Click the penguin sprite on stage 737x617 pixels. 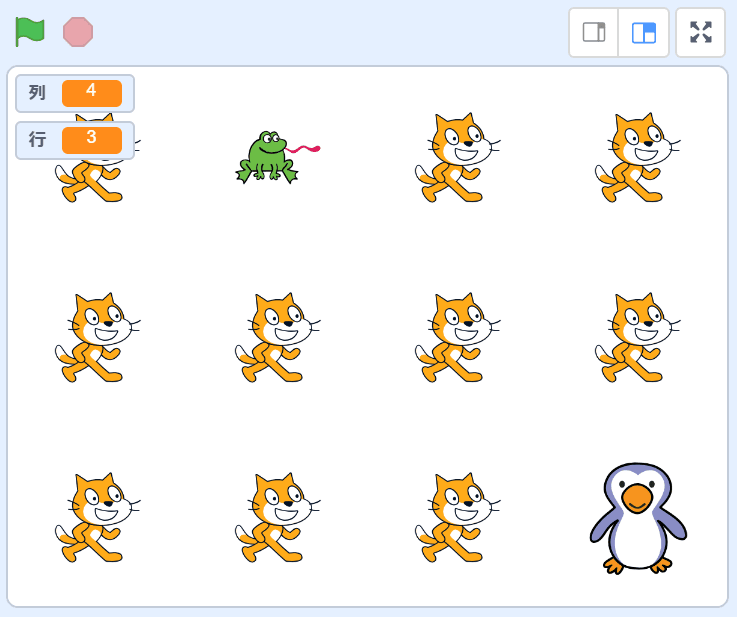tap(638, 518)
